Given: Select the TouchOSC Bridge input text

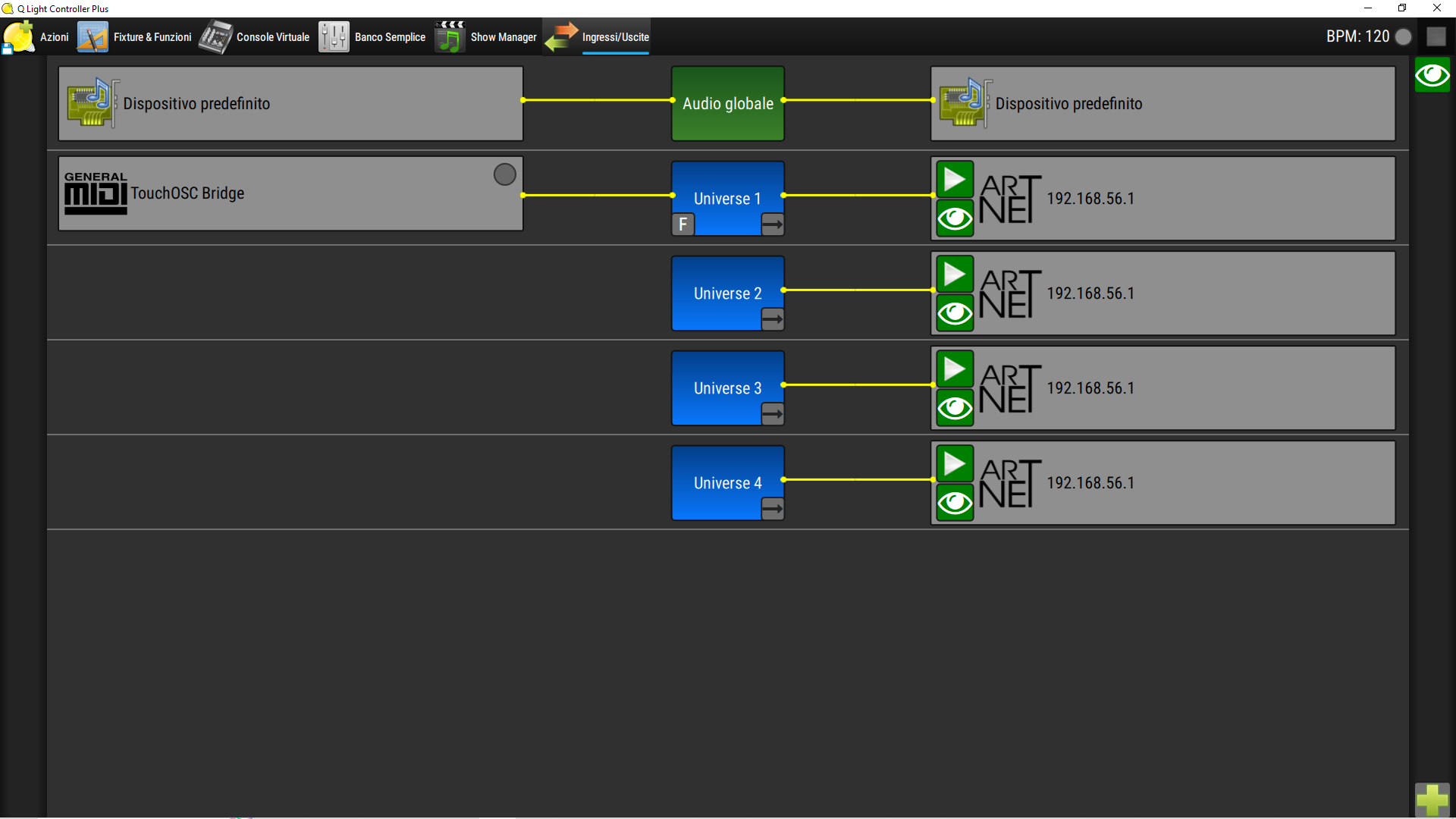Looking at the screenshot, I should coord(187,193).
